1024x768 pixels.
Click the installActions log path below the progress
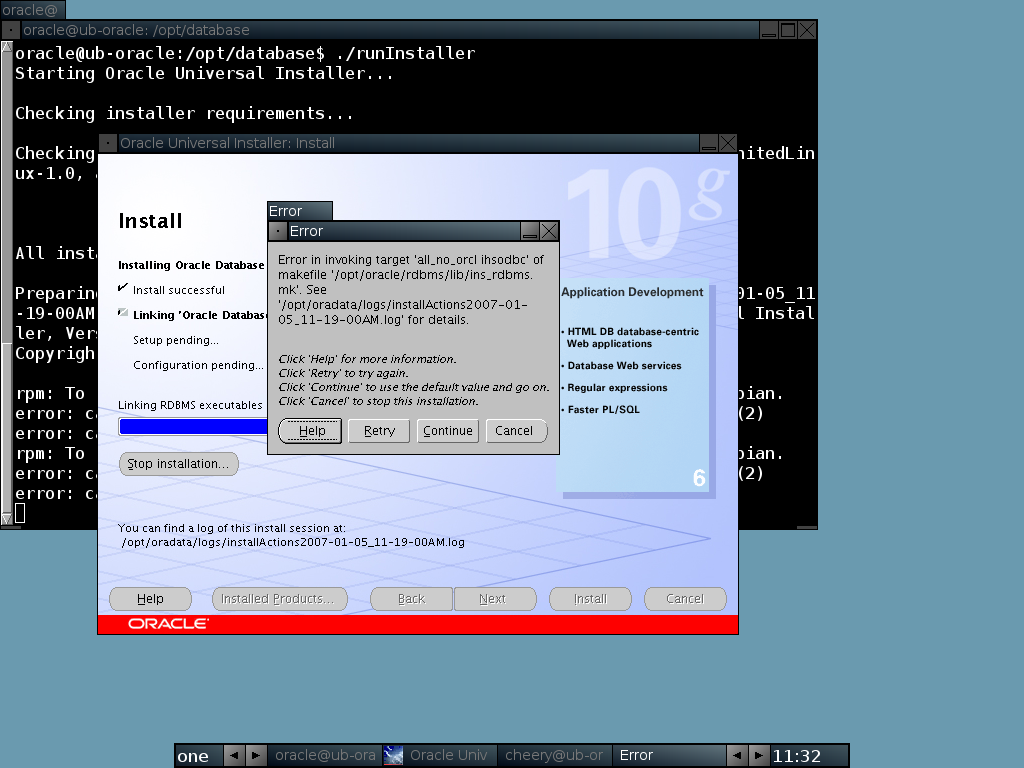tap(293, 542)
